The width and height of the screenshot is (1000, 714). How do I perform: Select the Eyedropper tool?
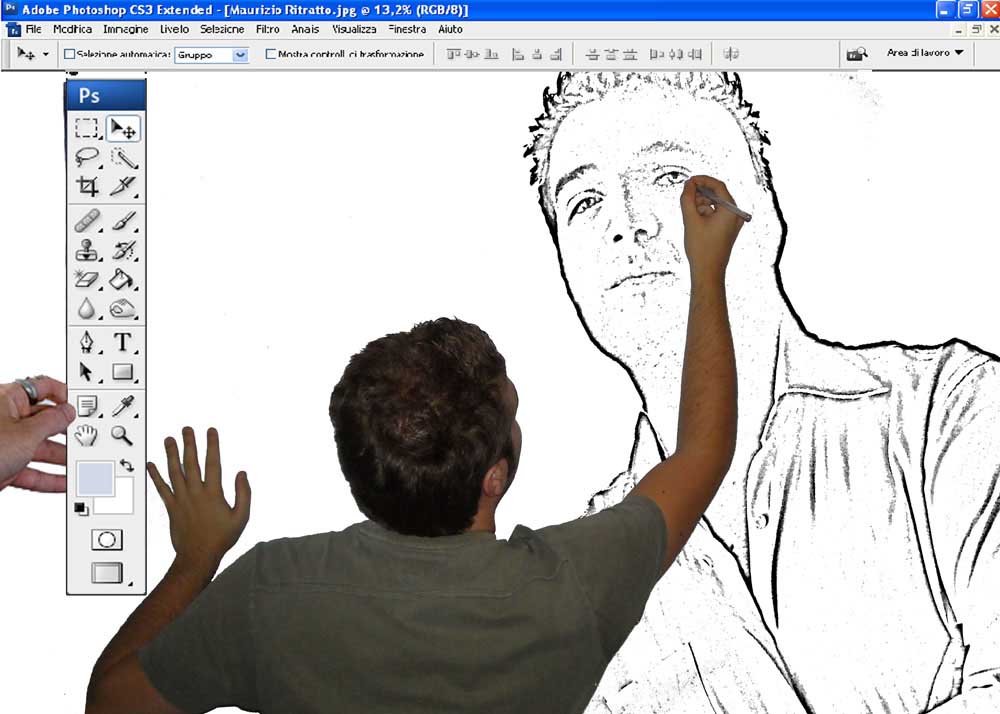pos(124,404)
